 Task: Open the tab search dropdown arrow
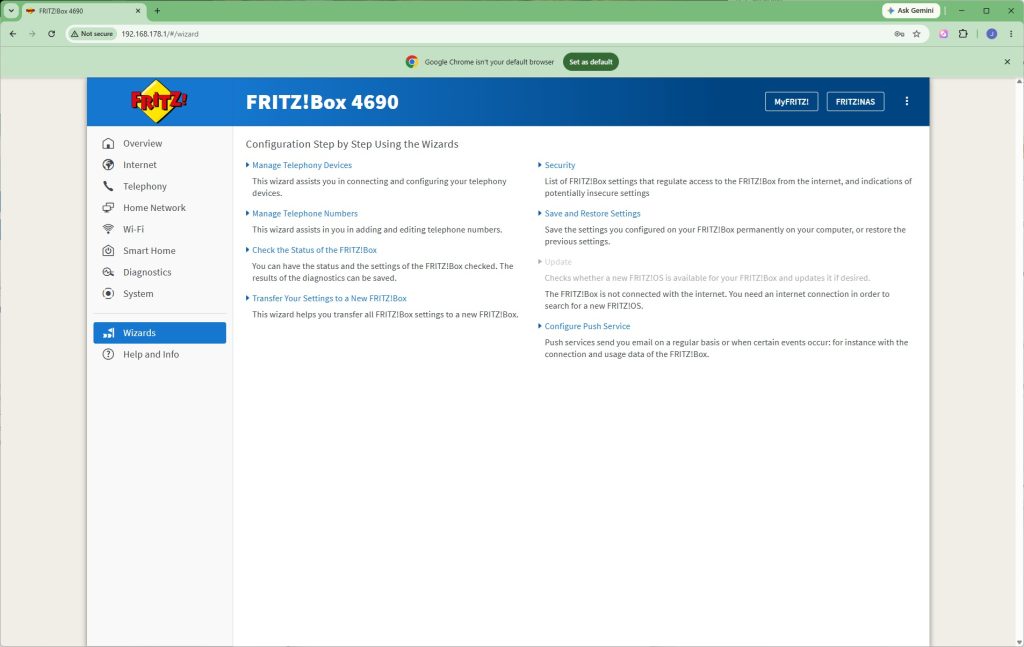[x=11, y=11]
